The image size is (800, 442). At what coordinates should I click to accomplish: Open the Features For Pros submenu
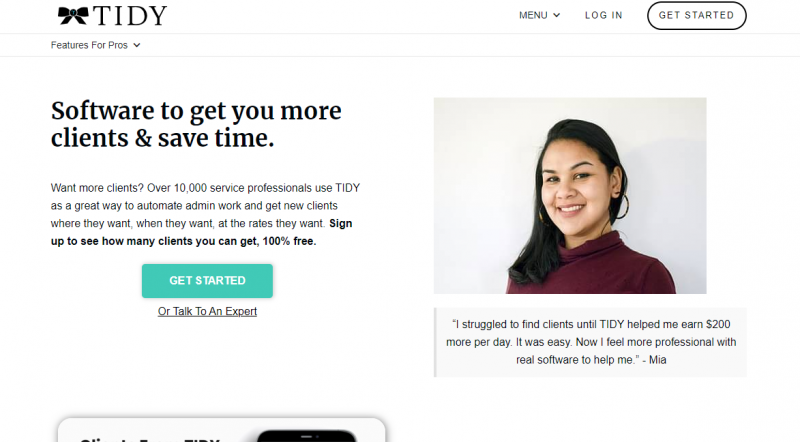click(x=95, y=45)
